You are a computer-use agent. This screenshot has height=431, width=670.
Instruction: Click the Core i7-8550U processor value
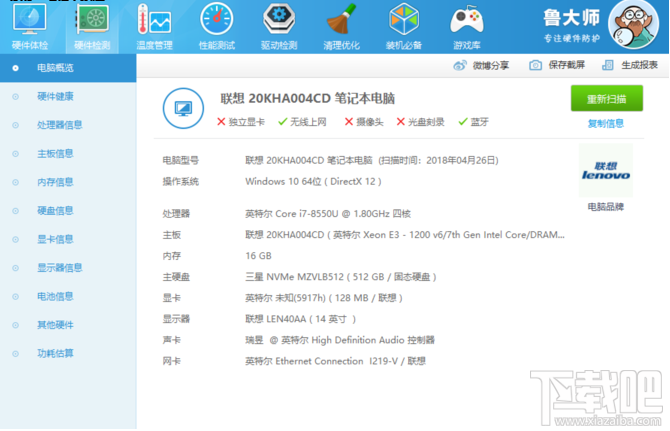coord(328,214)
